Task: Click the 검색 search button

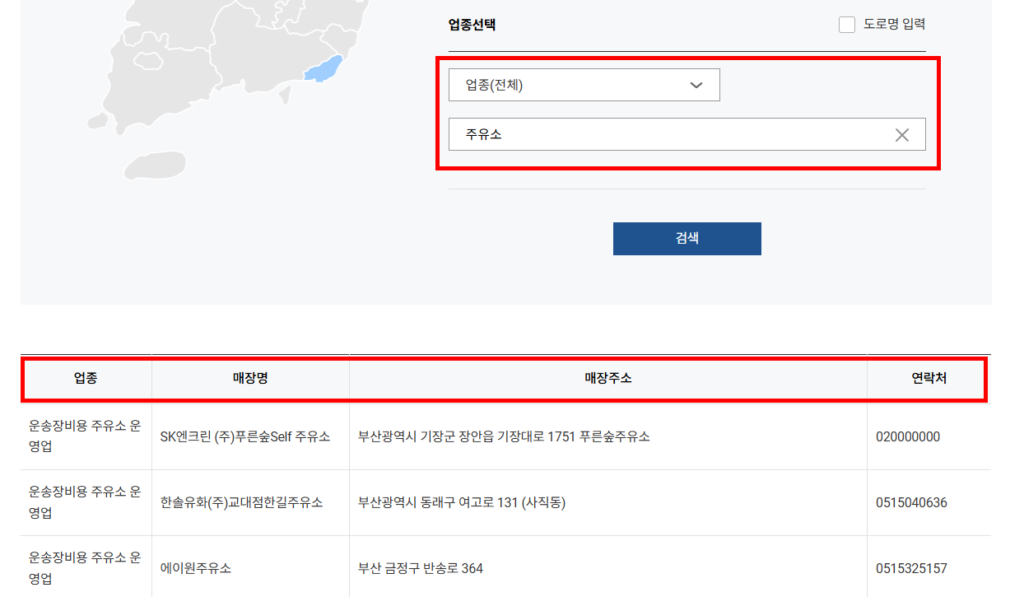Action: click(686, 238)
